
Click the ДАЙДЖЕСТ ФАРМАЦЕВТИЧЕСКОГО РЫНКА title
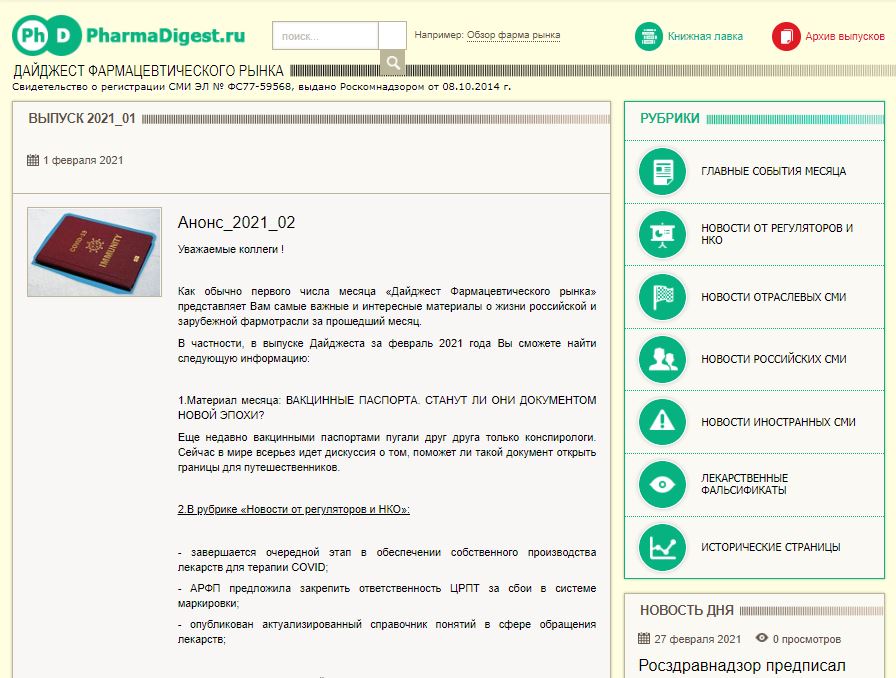148,71
